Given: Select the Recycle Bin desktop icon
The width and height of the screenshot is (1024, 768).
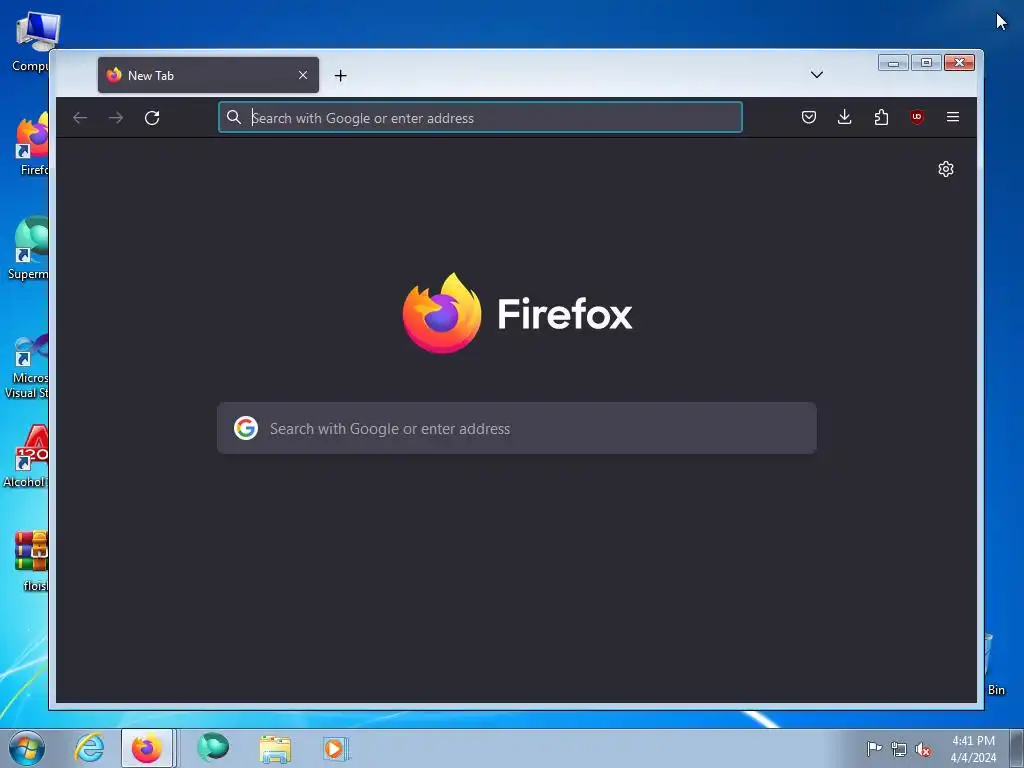Looking at the screenshot, I should [x=995, y=664].
